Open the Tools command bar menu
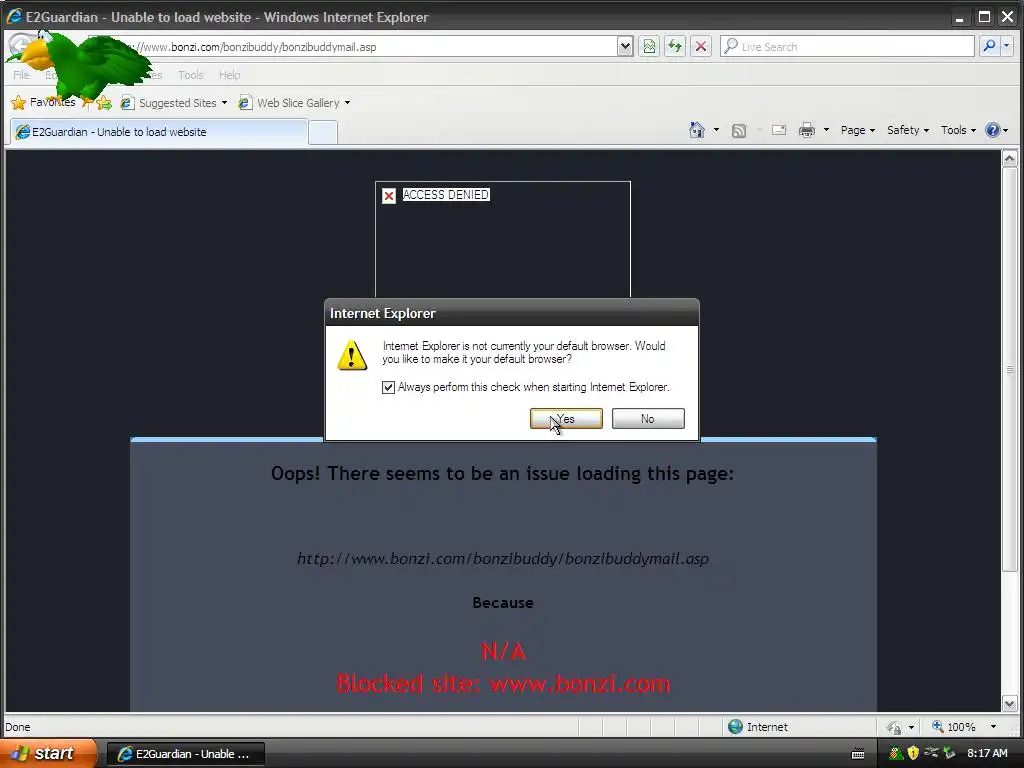1024x768 pixels. coord(958,130)
